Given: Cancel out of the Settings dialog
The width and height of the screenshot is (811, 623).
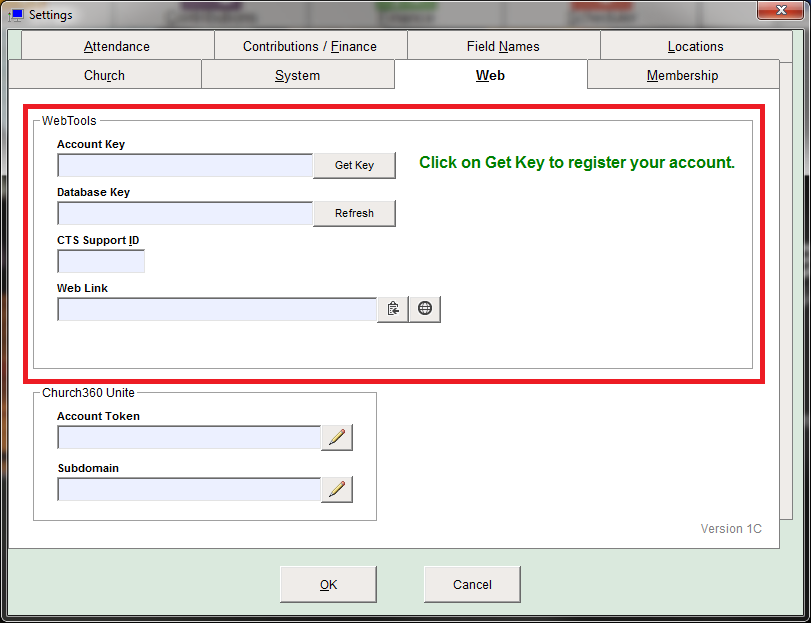Looking at the screenshot, I should 471,584.
